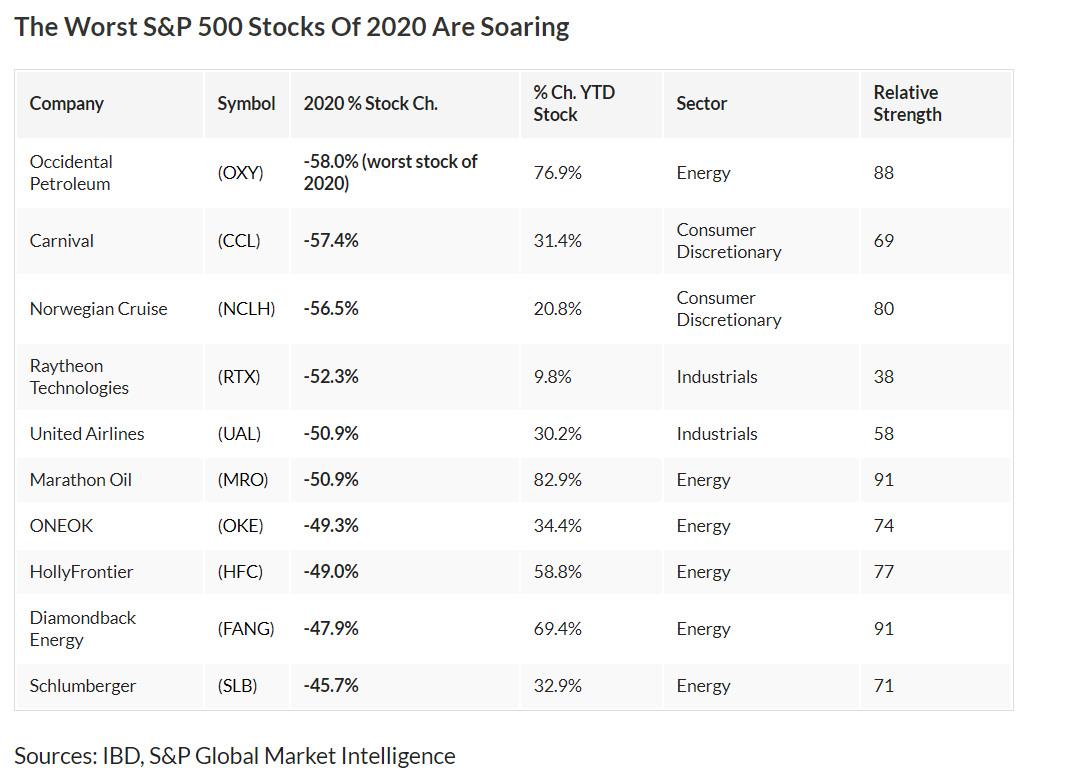Viewport: 1074px width, 782px height.
Task: Click the United Airlines row name
Action: pyautogui.click(x=87, y=434)
